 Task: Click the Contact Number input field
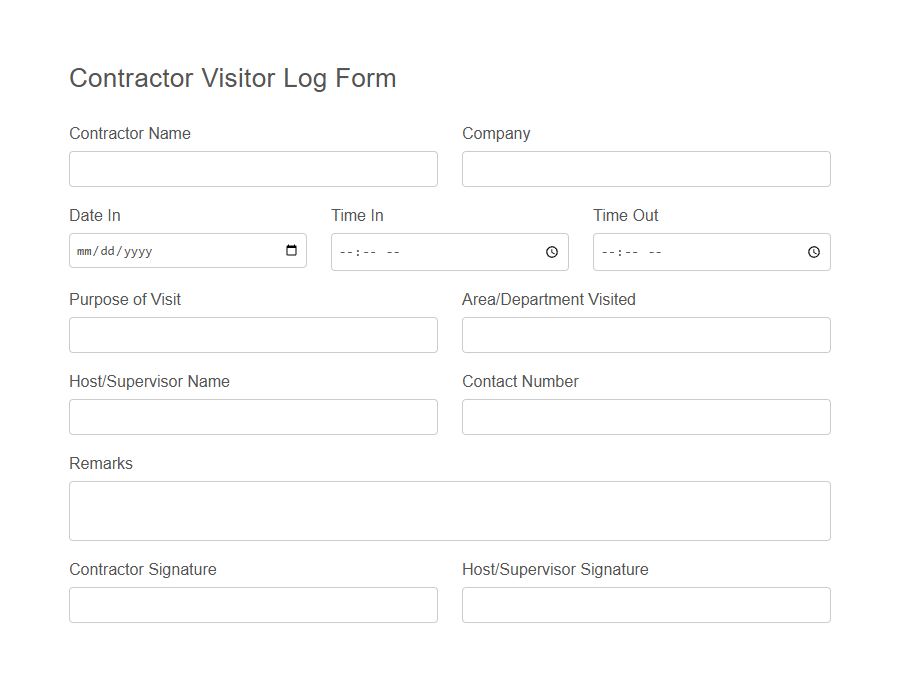click(645, 417)
